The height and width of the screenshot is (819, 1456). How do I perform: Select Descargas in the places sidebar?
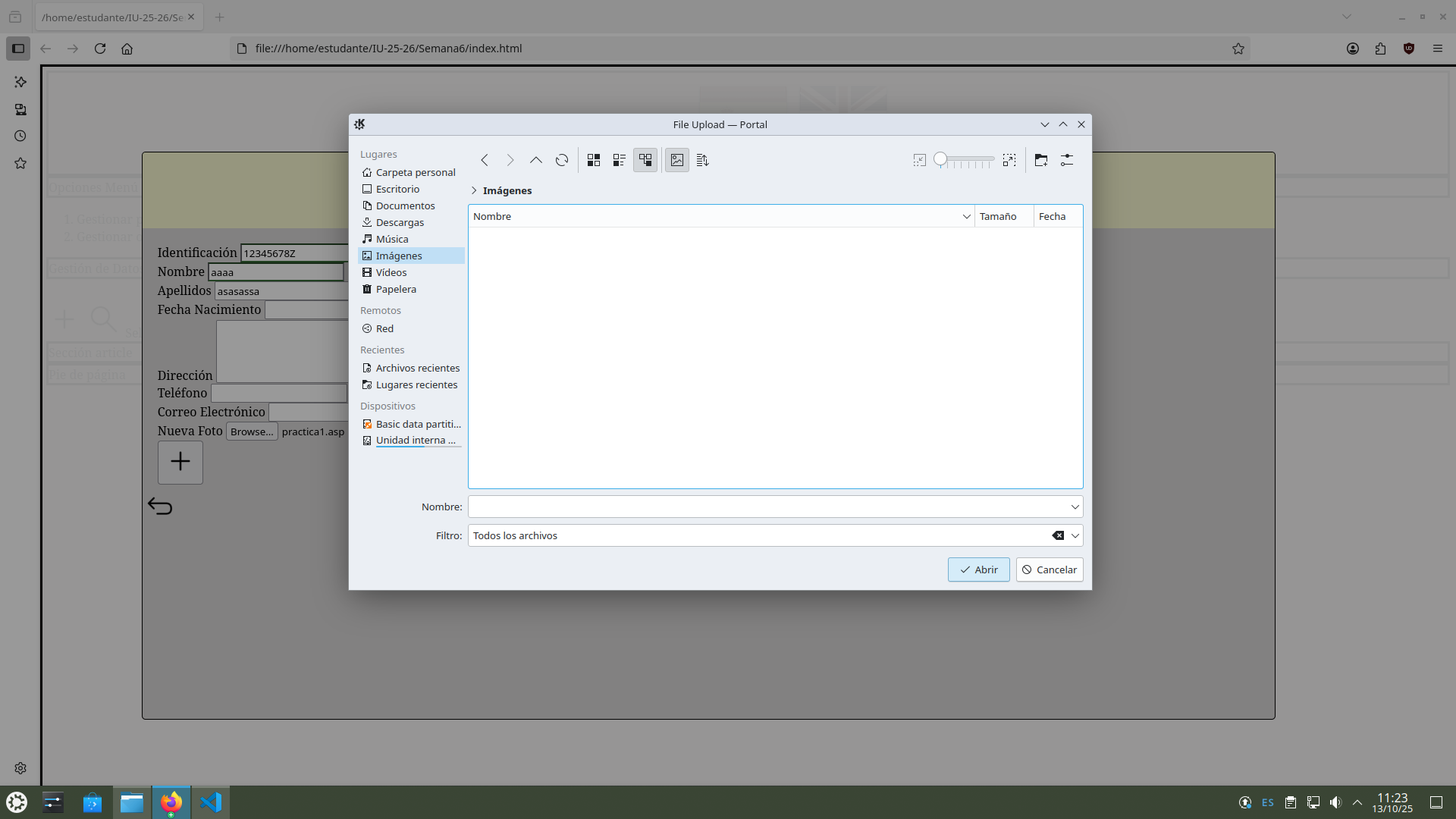[x=400, y=222]
